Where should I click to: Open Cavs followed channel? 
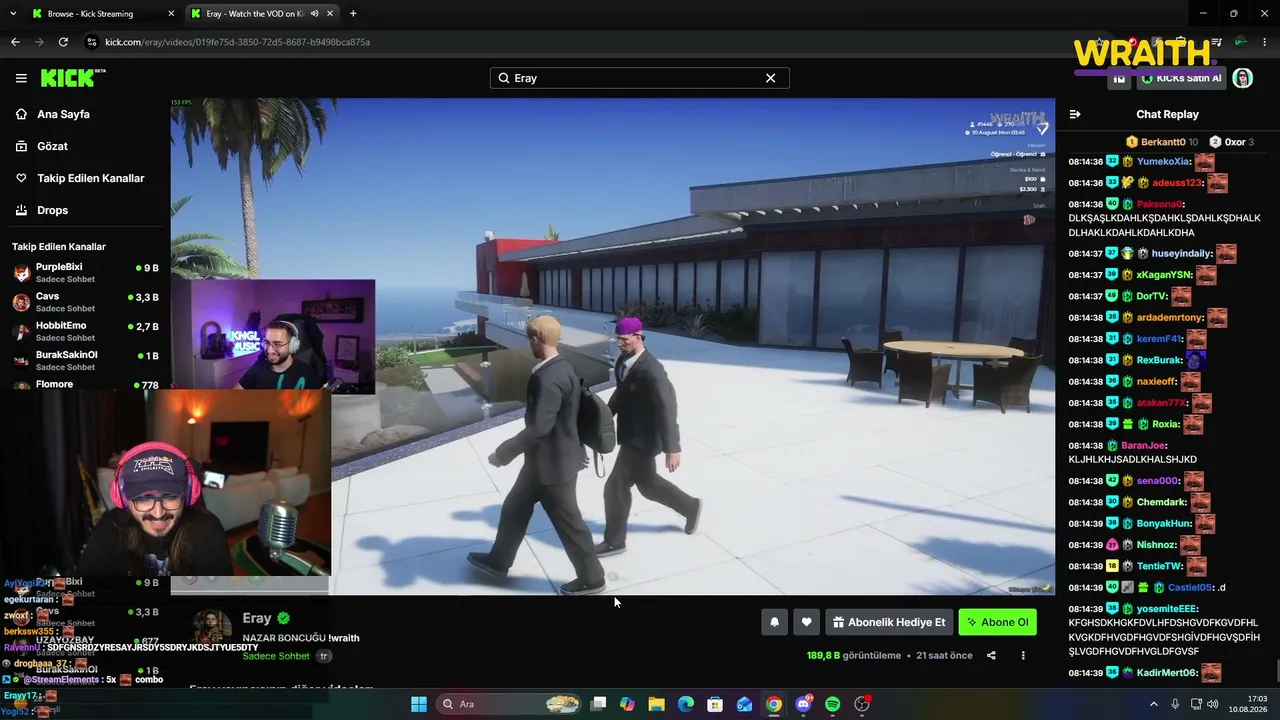tap(85, 302)
